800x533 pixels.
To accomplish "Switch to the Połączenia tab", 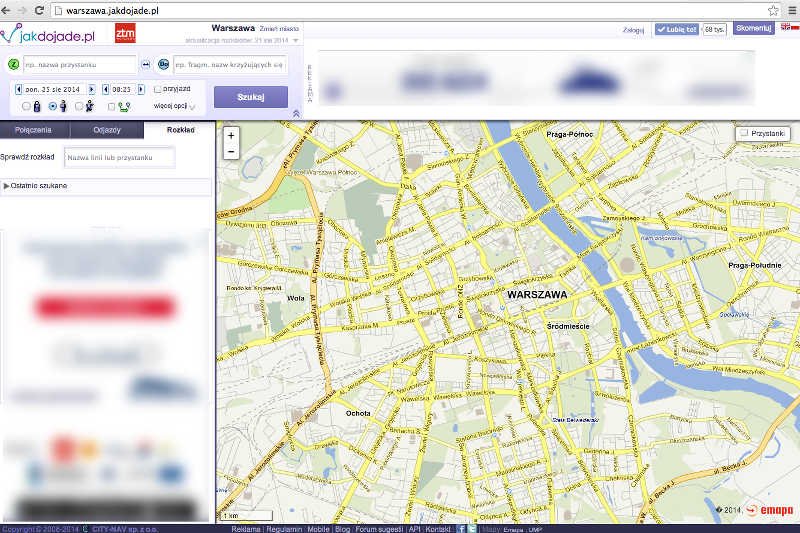I will 35,130.
